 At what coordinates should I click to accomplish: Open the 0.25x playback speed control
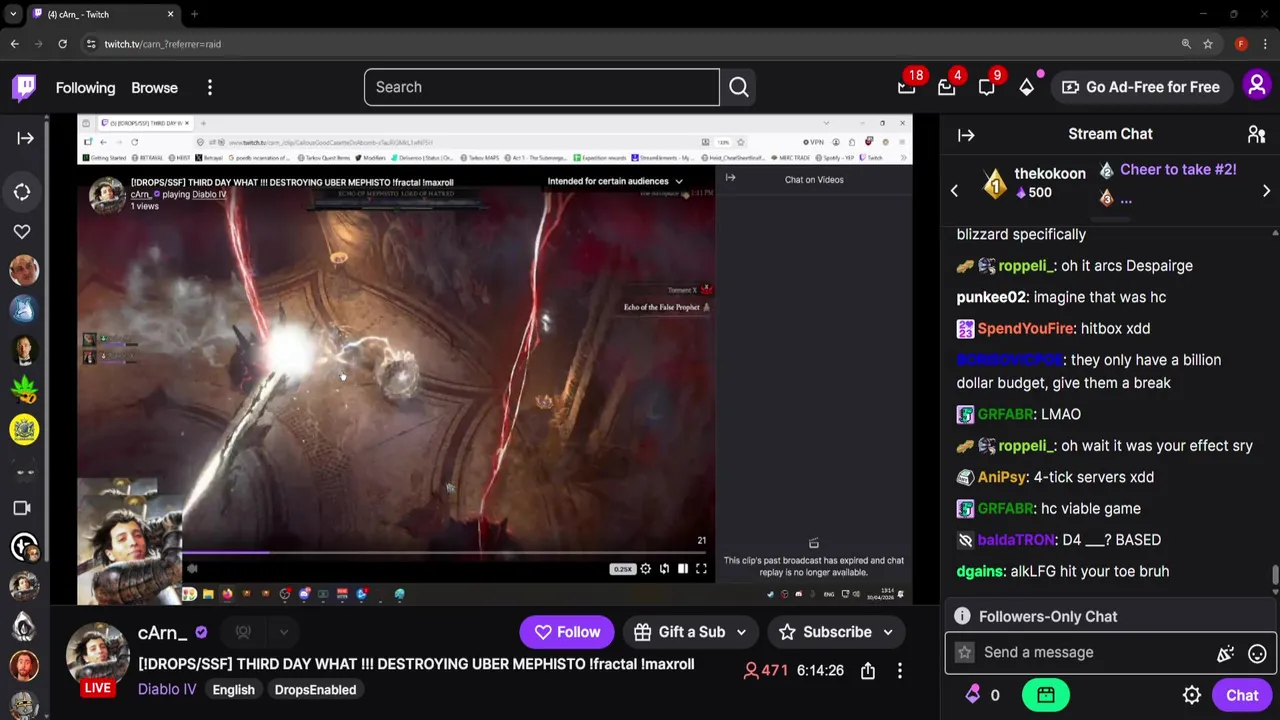point(622,569)
